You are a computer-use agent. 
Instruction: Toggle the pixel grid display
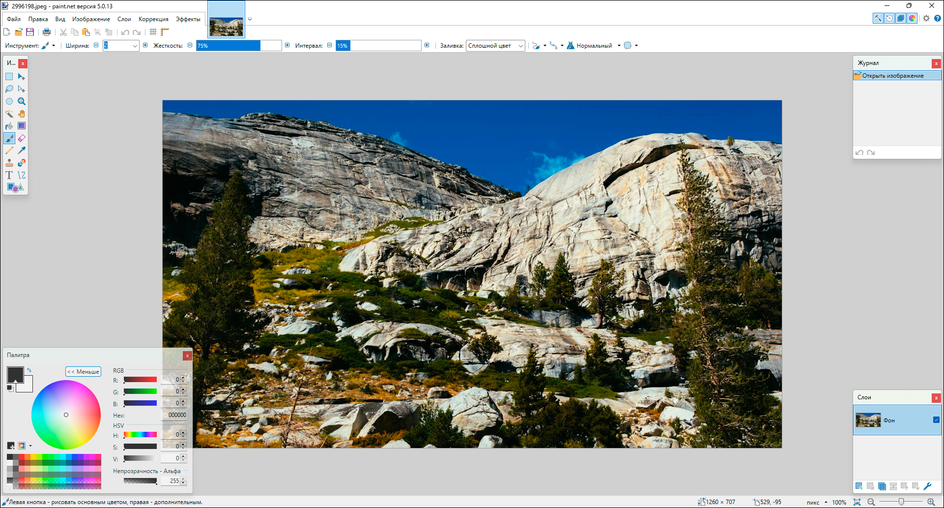point(153,32)
